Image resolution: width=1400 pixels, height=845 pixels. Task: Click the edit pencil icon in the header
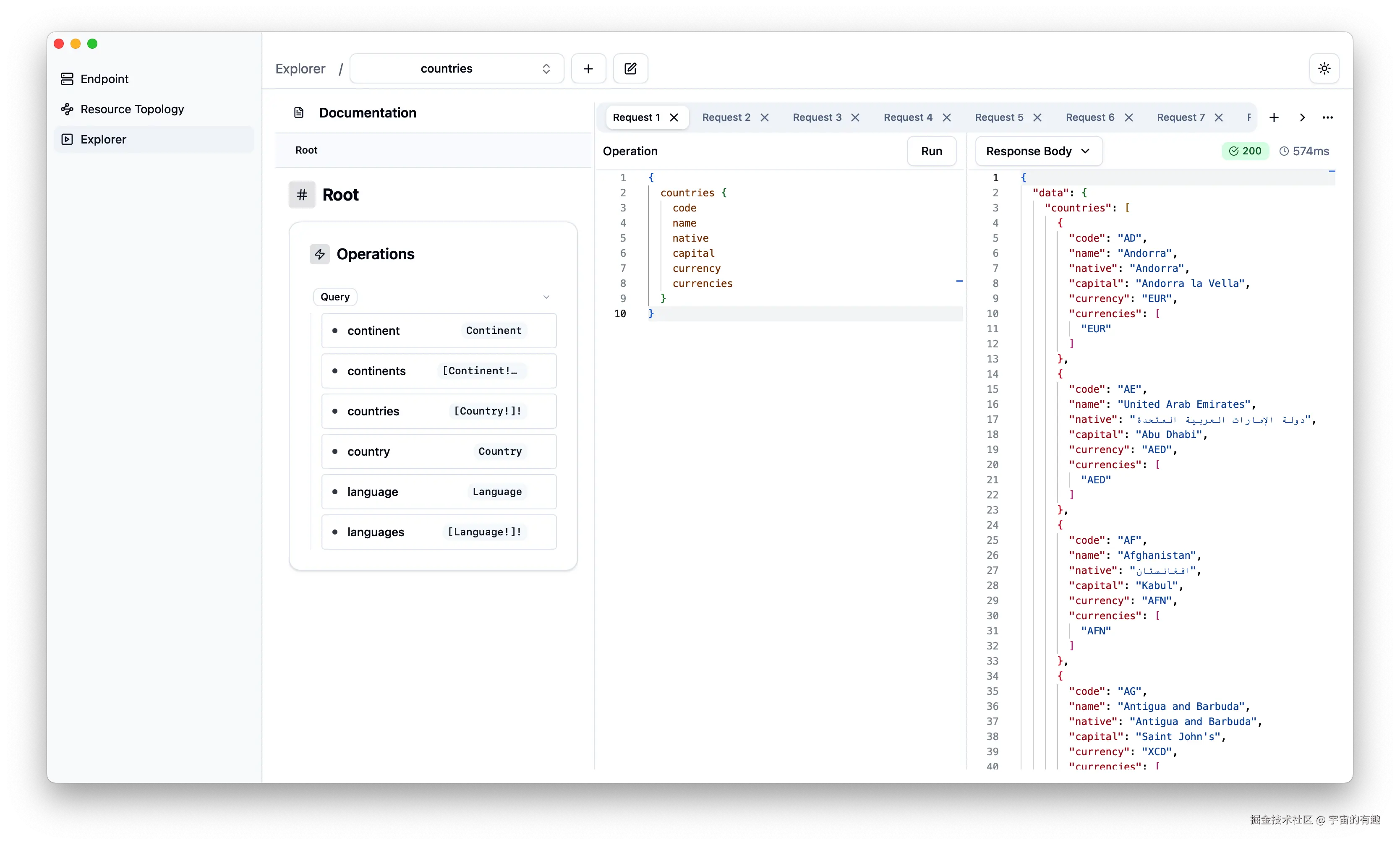pos(630,69)
